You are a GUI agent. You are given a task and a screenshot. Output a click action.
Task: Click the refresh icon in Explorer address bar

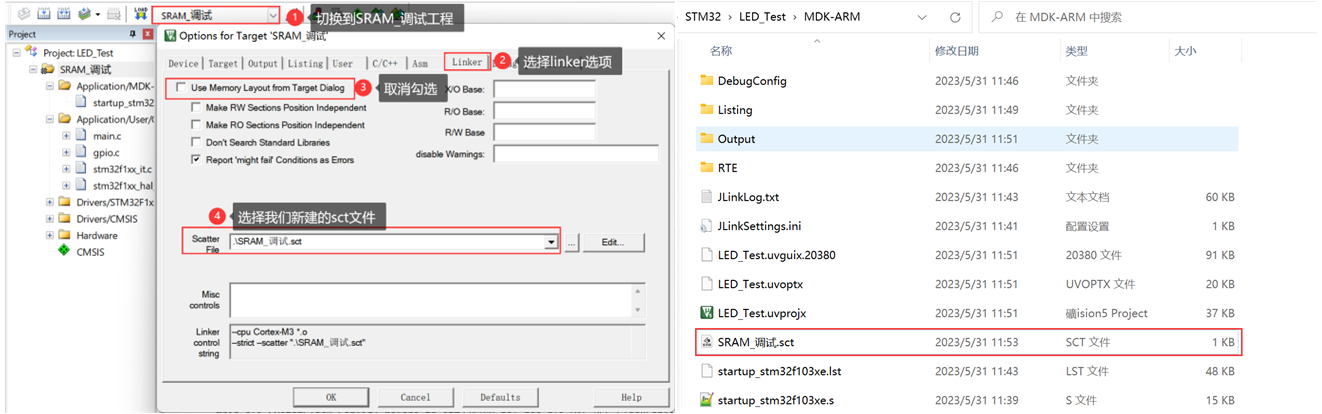pos(955,17)
